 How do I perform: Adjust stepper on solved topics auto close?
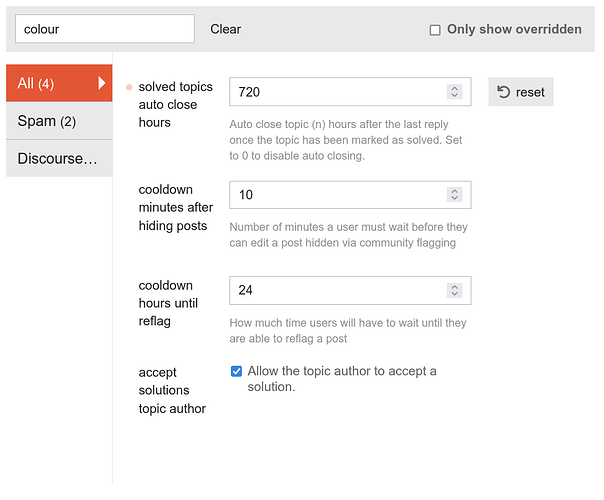pyautogui.click(x=455, y=92)
